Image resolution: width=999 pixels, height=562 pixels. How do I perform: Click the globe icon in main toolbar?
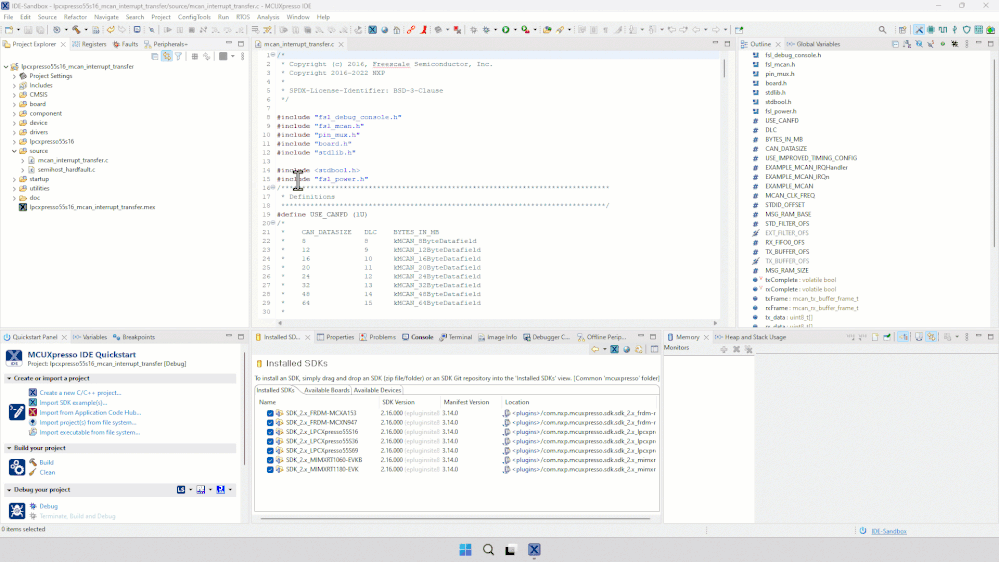tap(385, 29)
